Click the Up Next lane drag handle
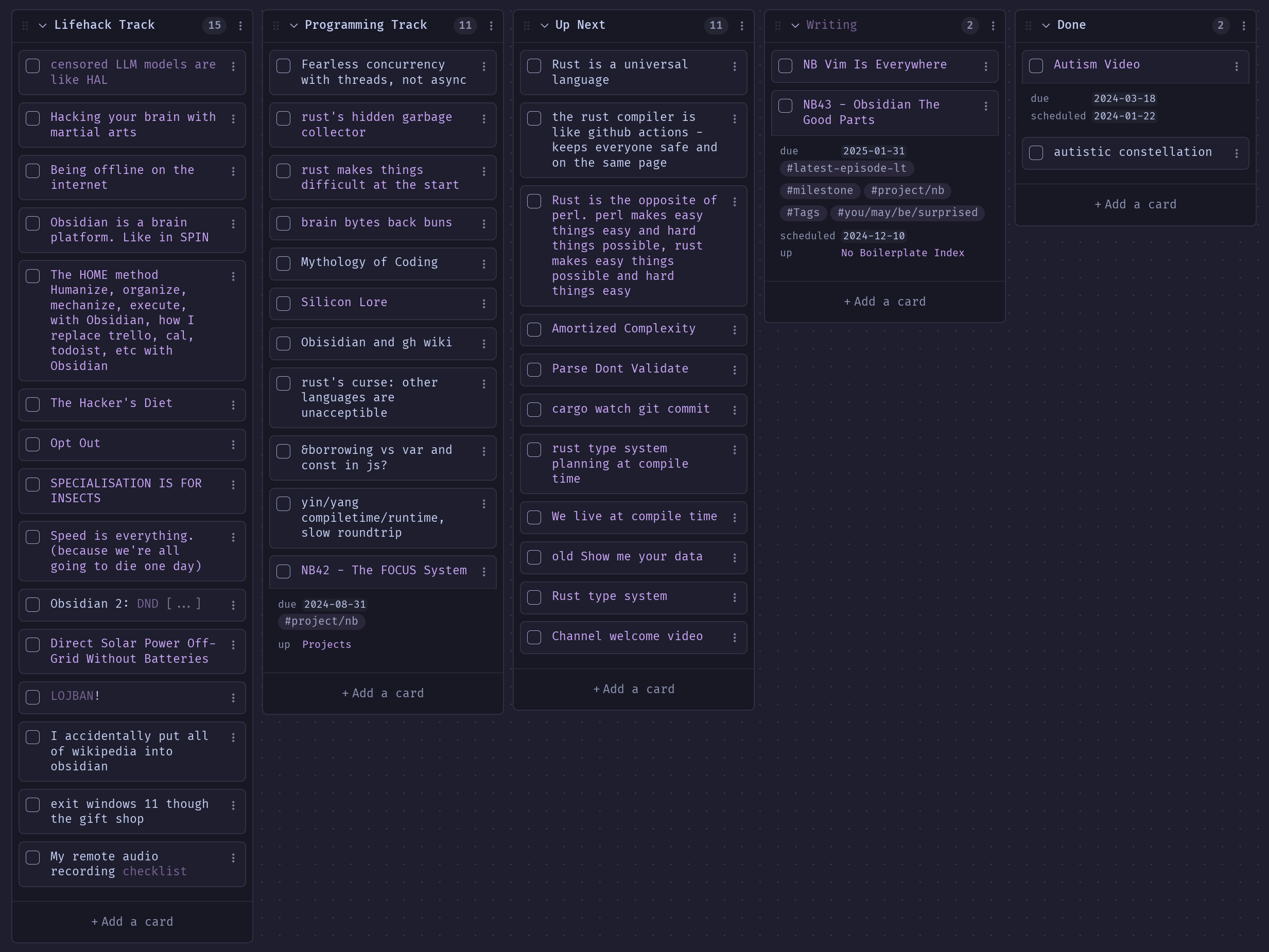Screen dimensions: 1269x952 coord(527,26)
